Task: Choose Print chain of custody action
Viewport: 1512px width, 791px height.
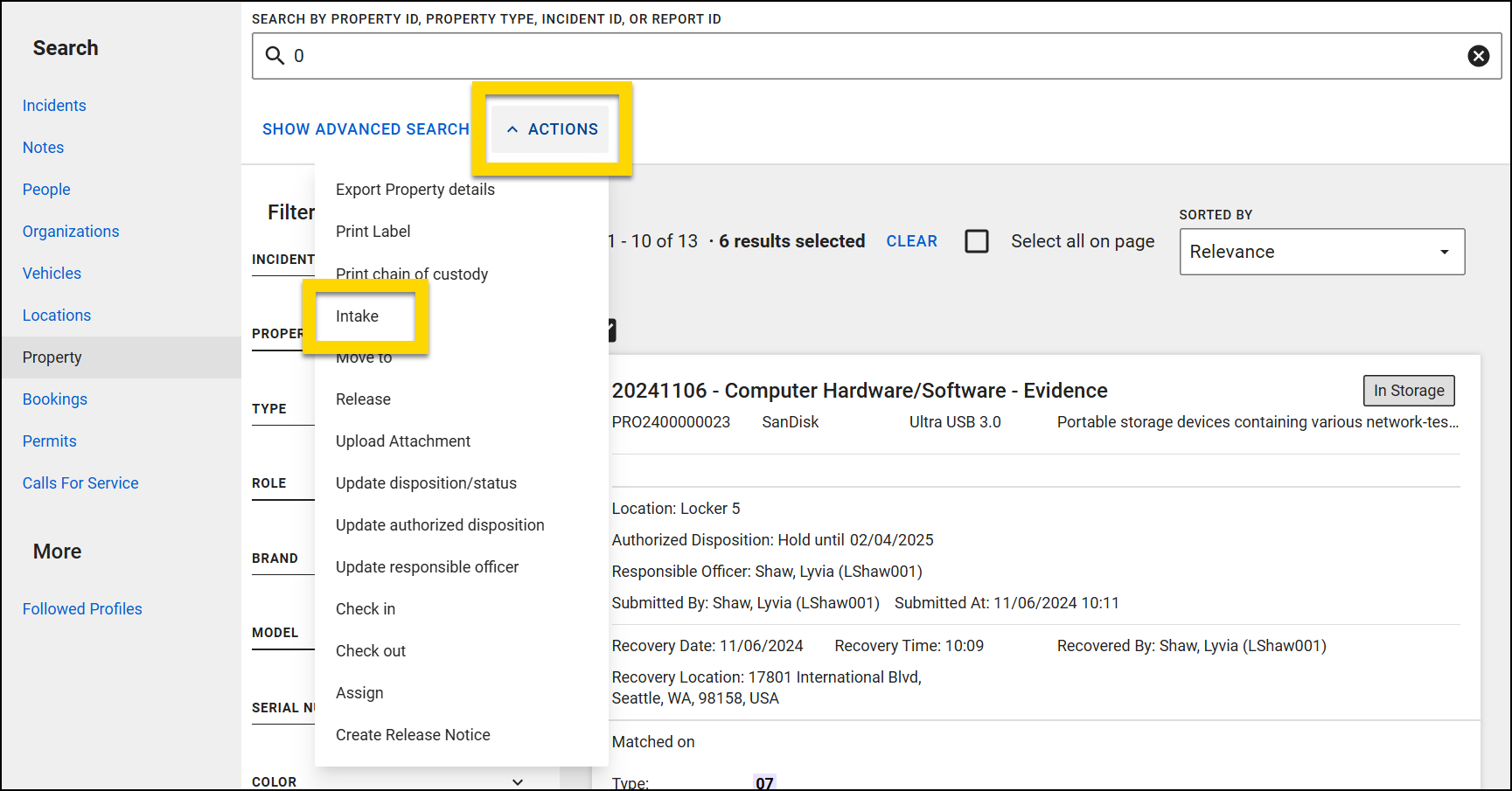Action: point(412,274)
